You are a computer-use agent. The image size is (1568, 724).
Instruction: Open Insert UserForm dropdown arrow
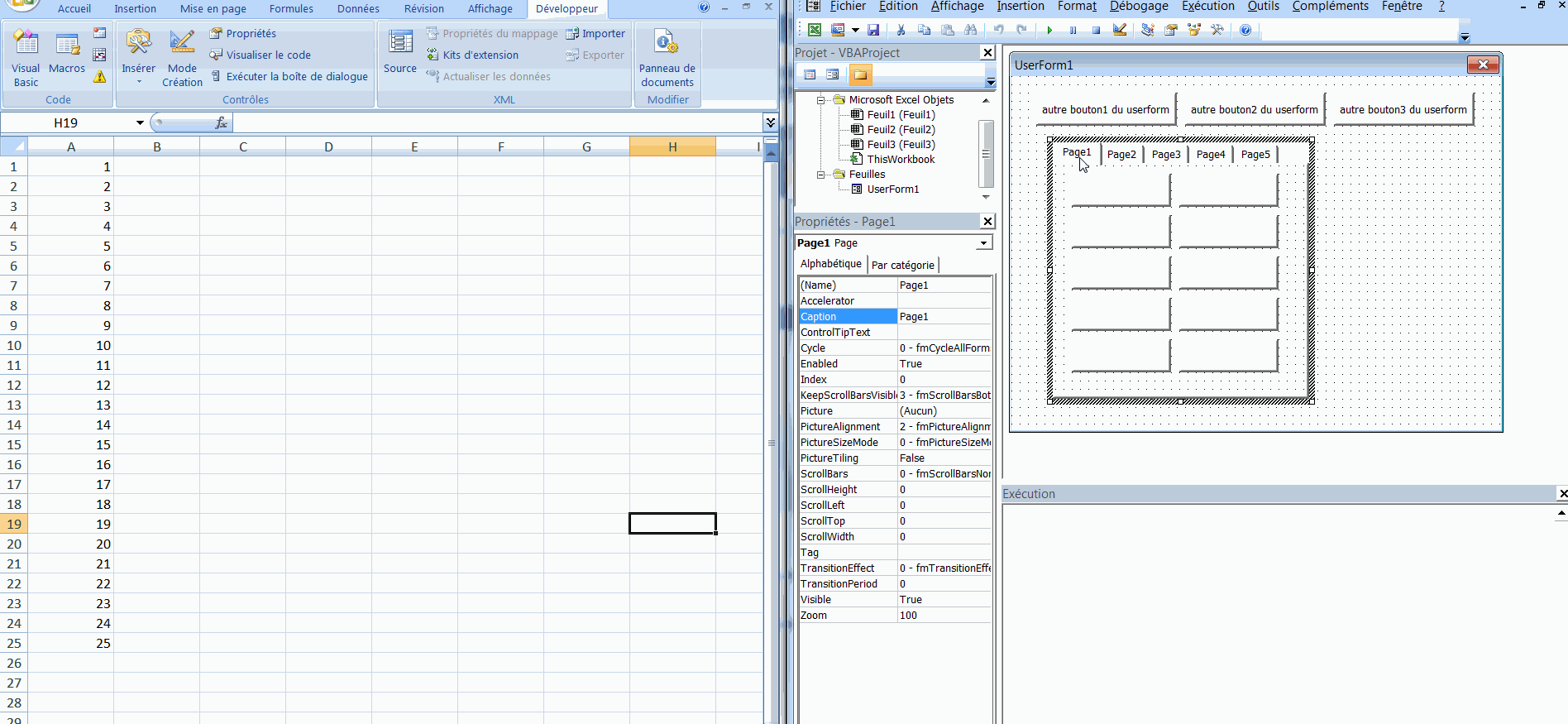(x=855, y=30)
